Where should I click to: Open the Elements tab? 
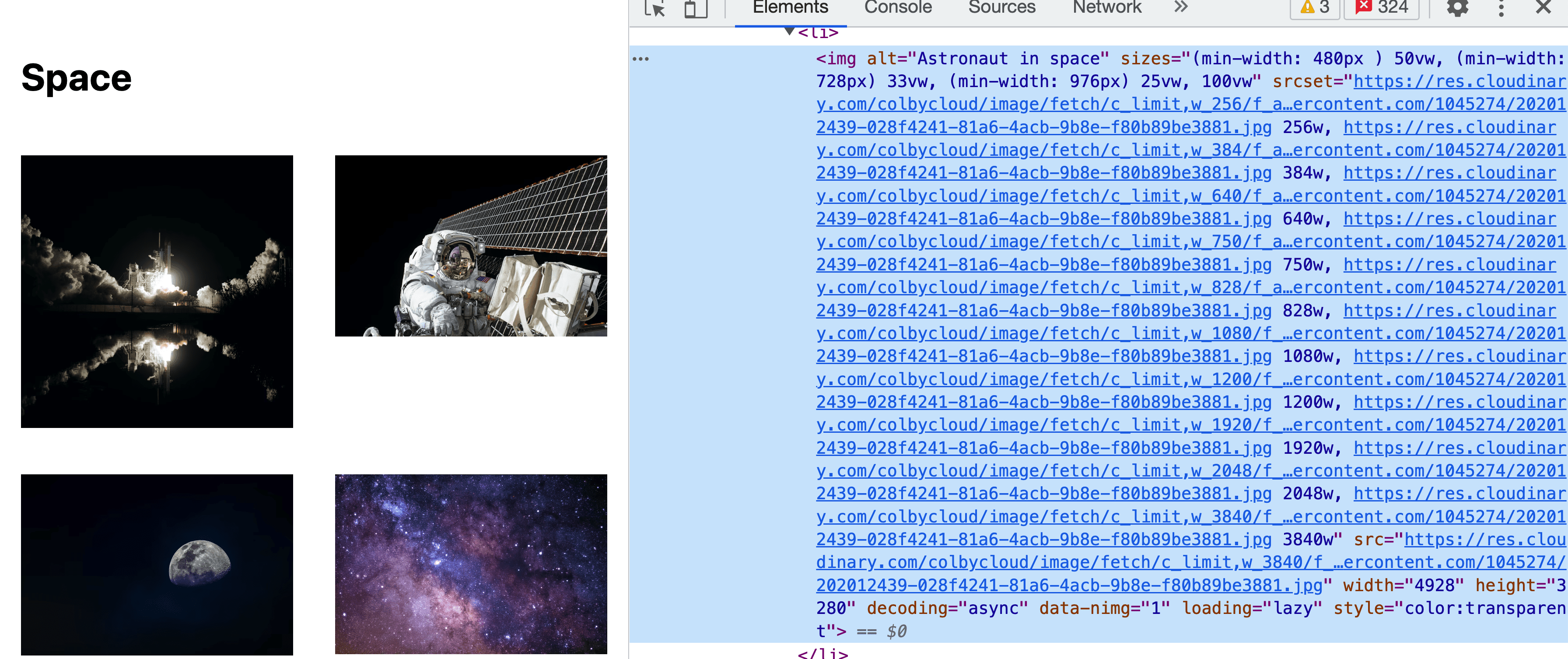point(790,7)
